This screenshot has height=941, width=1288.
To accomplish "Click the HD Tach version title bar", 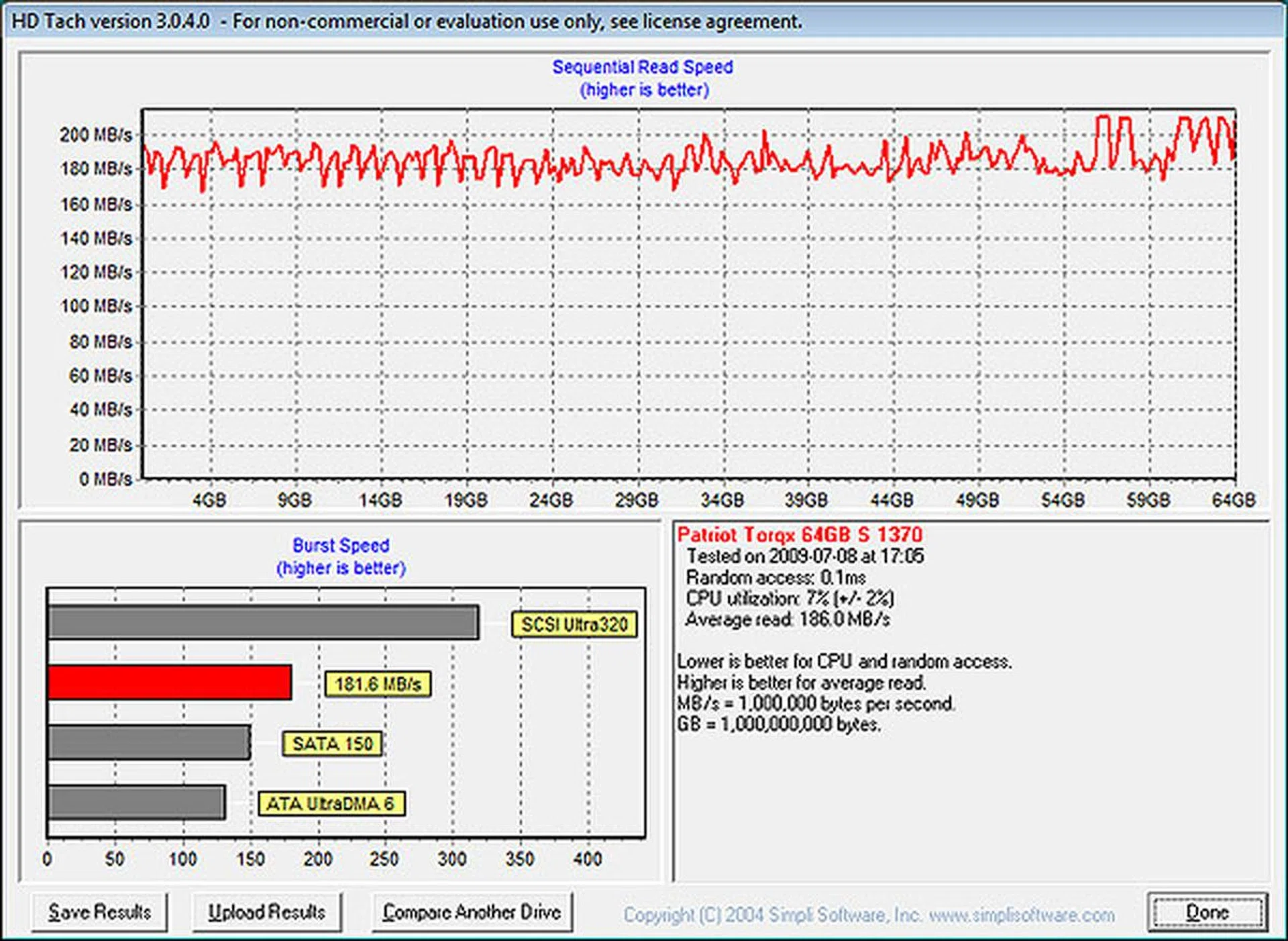I will (x=407, y=21).
